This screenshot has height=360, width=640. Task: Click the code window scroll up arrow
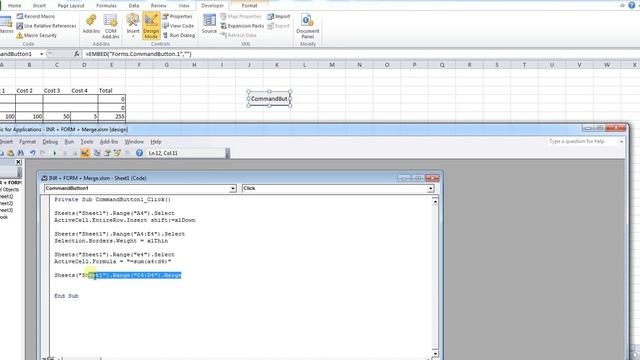[x=435, y=201]
